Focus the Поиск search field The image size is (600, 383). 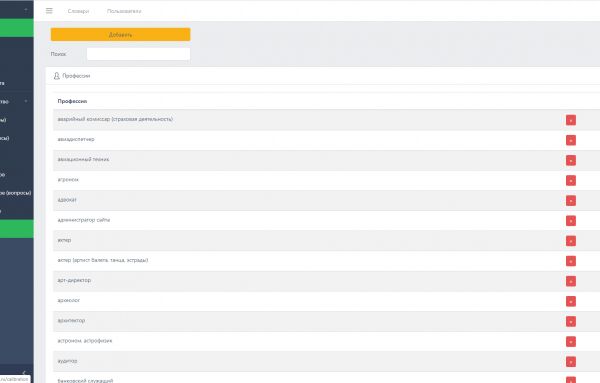(138, 54)
